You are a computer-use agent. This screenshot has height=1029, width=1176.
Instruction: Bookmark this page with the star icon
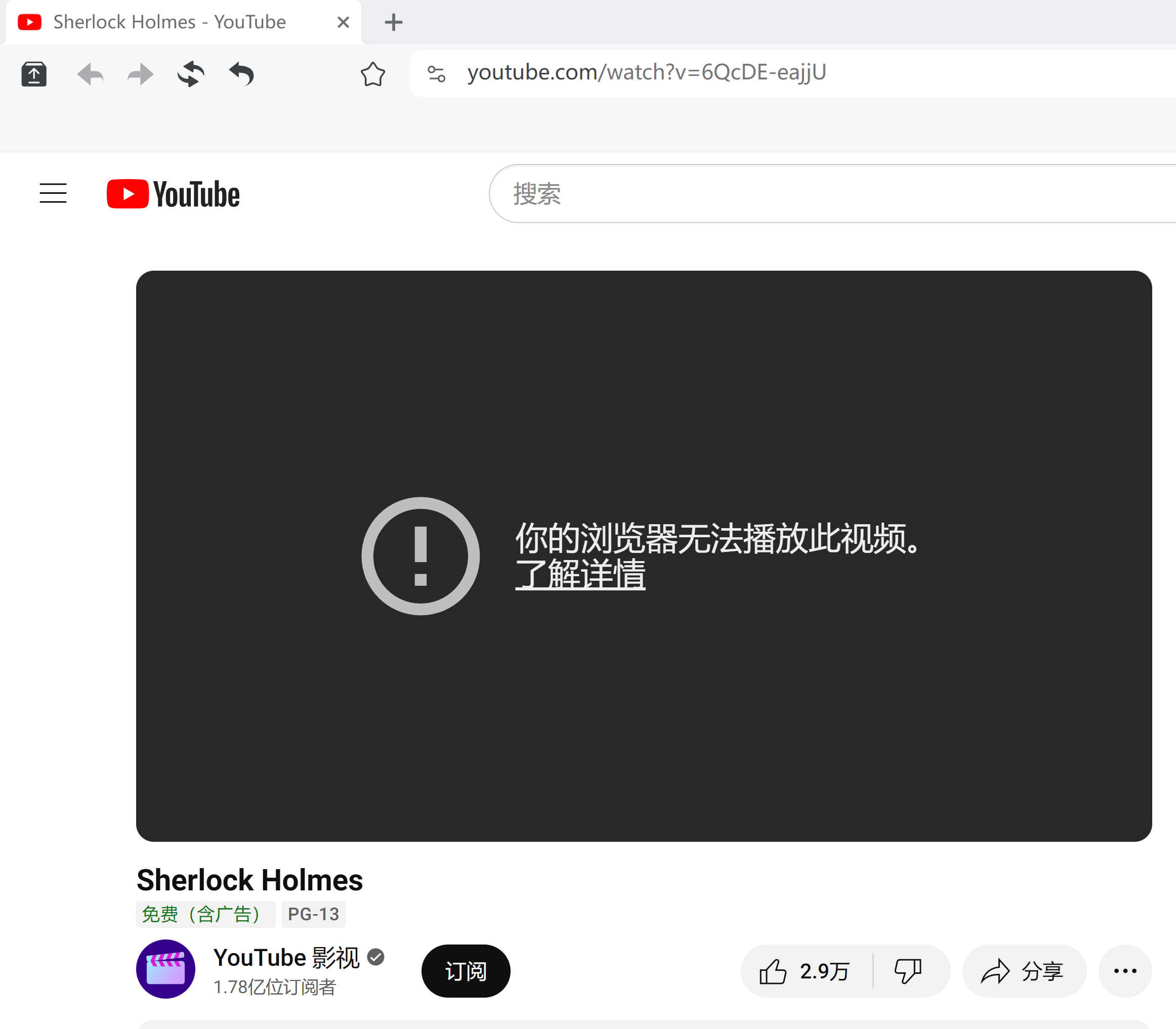pos(372,74)
